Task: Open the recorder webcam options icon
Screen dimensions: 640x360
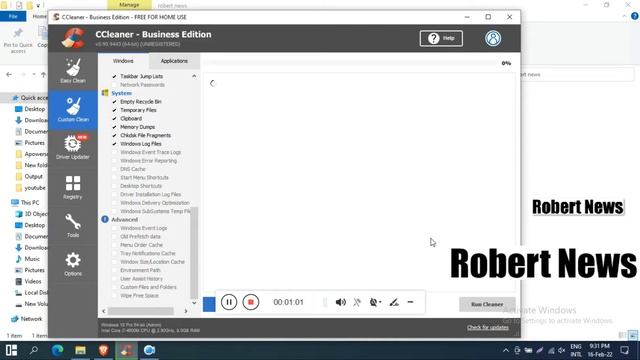Action: [375, 302]
